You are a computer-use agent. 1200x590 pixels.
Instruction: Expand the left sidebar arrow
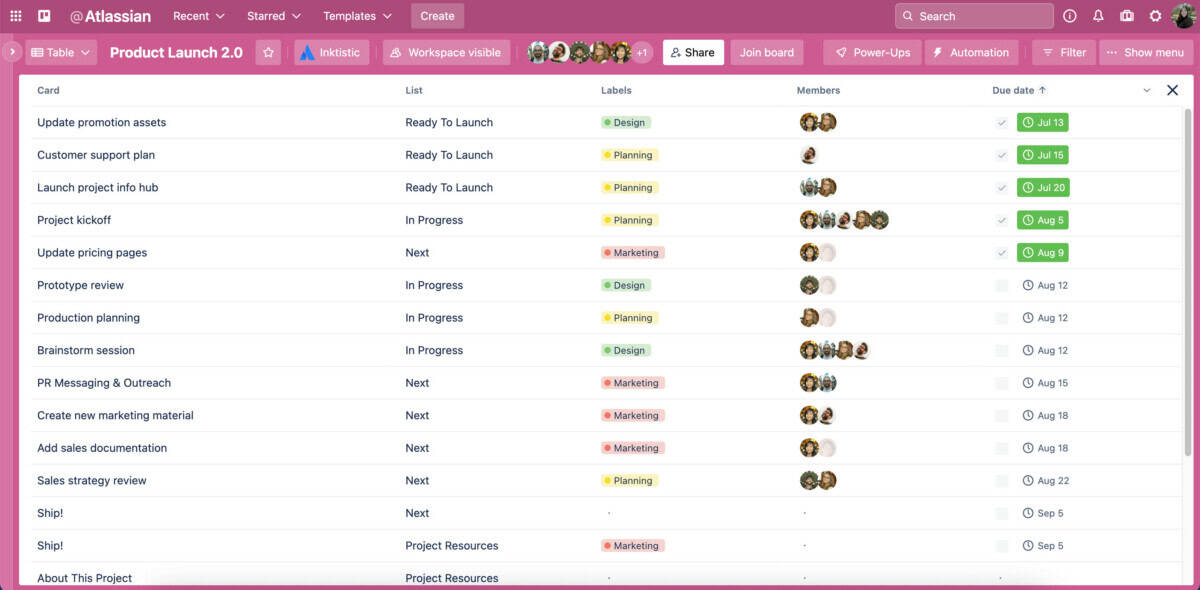(12, 51)
